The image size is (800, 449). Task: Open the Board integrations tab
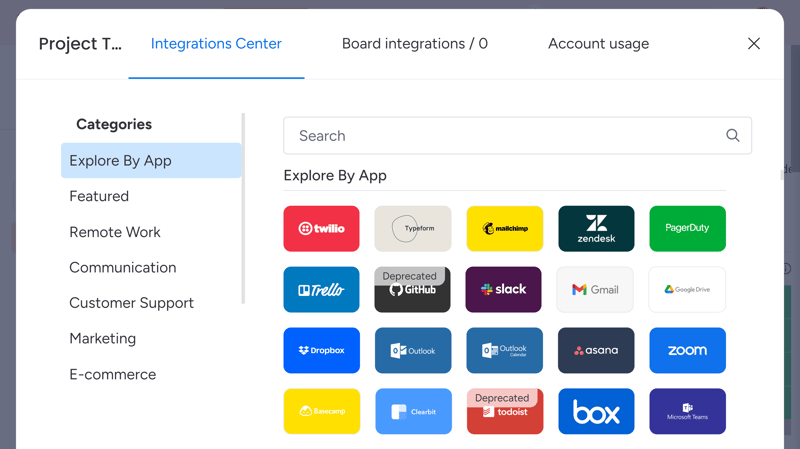coord(415,44)
